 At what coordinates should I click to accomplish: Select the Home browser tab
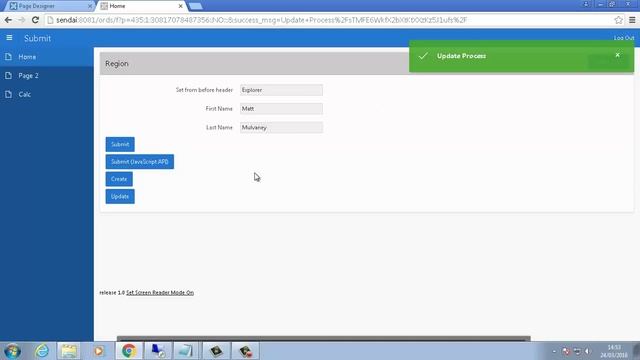point(141,6)
